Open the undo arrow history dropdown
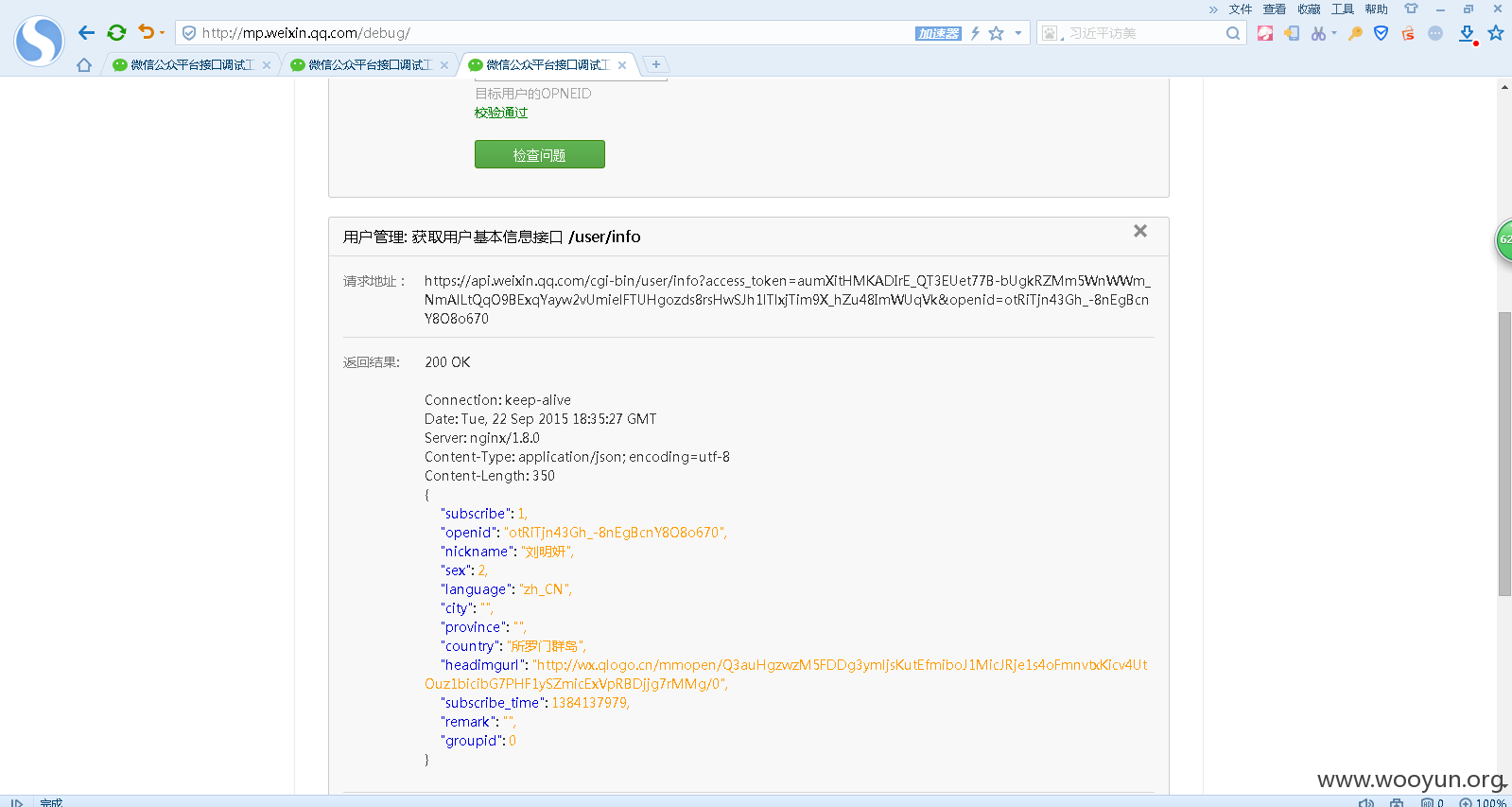The image size is (1512, 807). (x=162, y=33)
